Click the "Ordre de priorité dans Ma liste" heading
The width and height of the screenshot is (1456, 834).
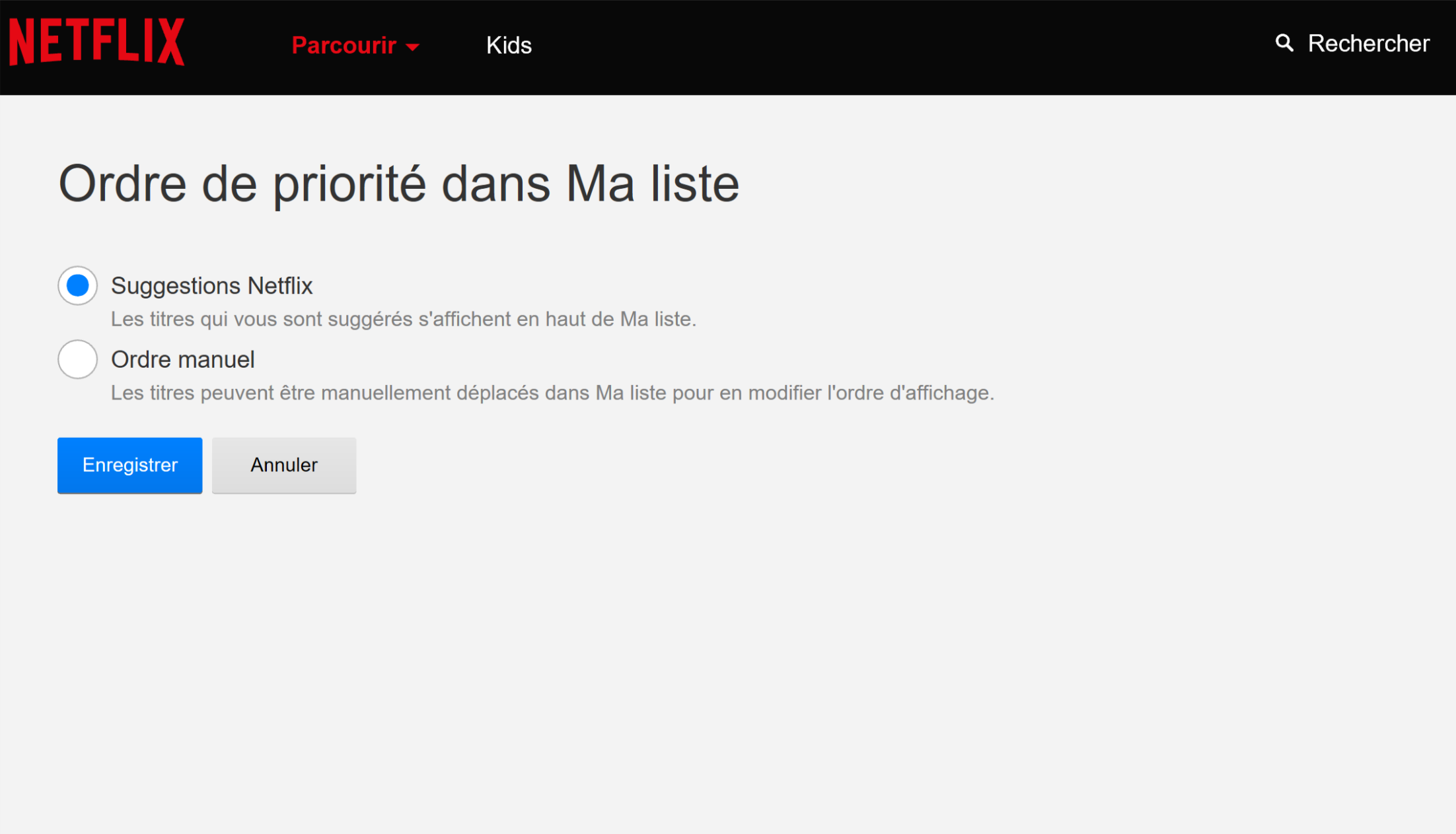point(399,184)
